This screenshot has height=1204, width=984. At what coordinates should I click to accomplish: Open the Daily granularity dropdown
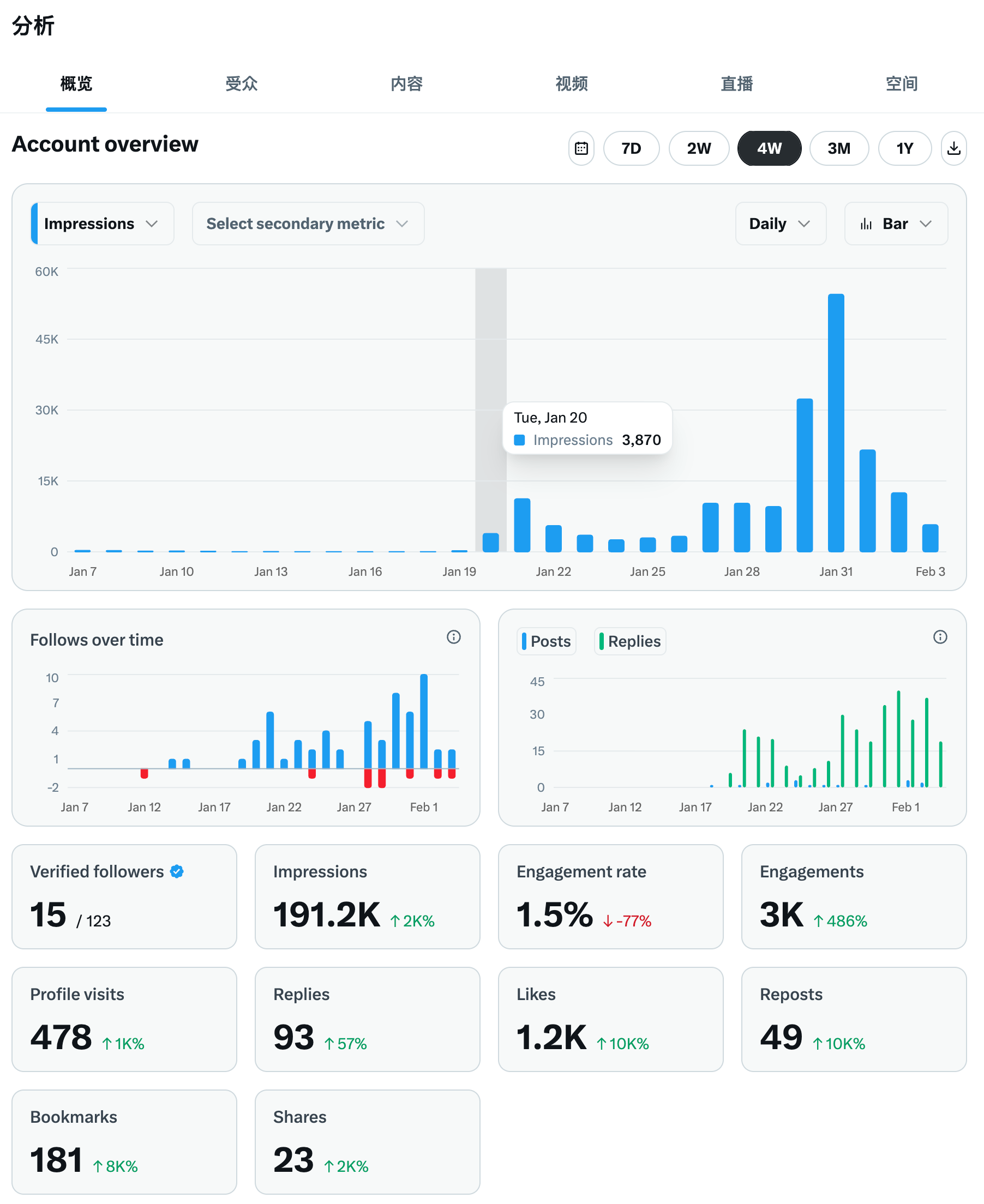coord(780,224)
